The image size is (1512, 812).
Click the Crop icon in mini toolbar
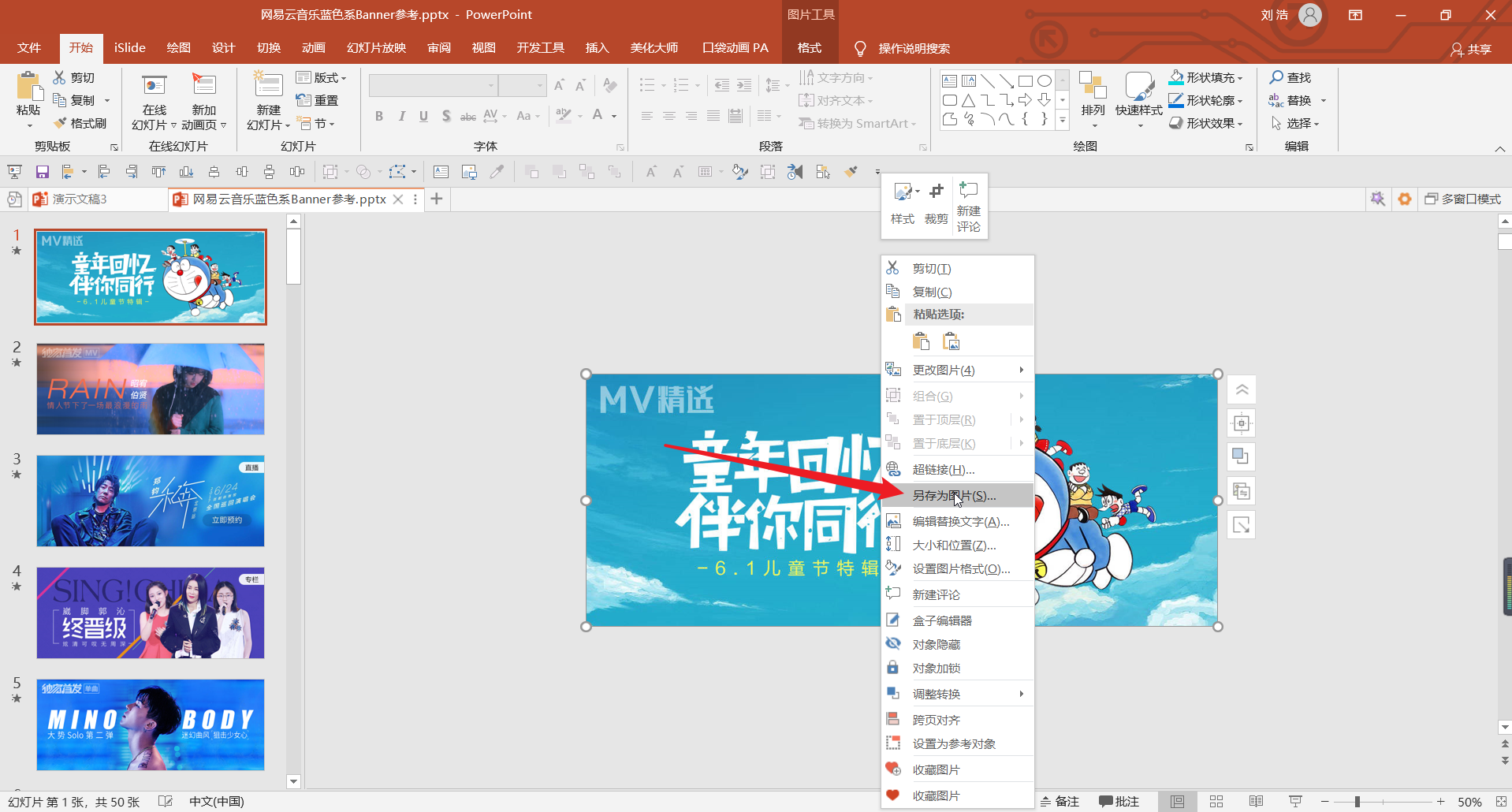[x=936, y=192]
